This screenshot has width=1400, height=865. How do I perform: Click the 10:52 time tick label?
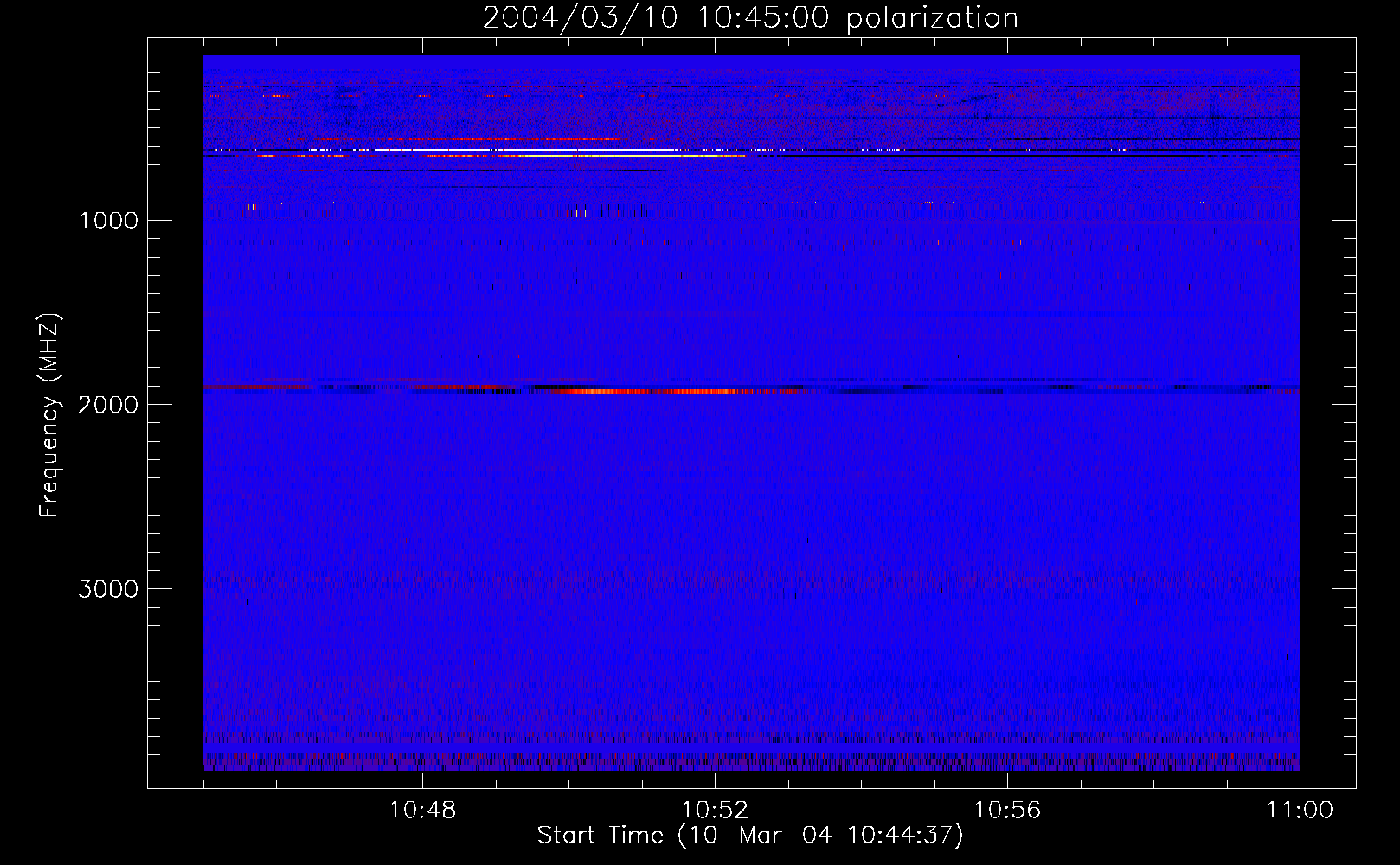[715, 810]
